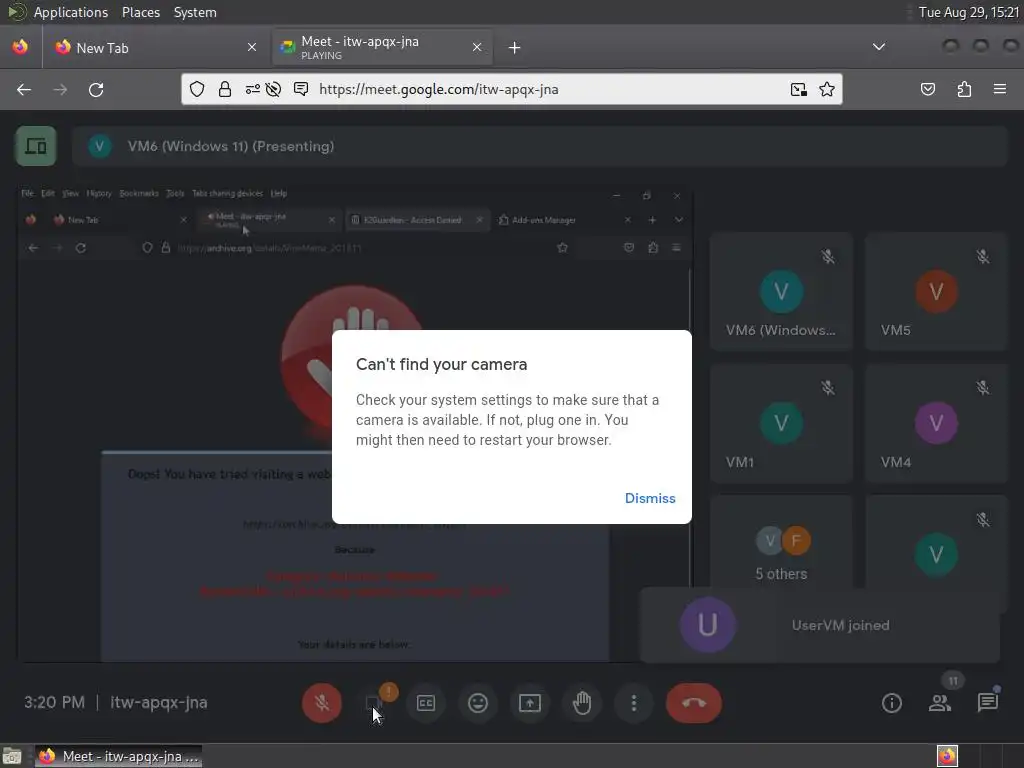Open picture-in-picture icon in address bar
The width and height of the screenshot is (1024, 768).
click(x=799, y=89)
